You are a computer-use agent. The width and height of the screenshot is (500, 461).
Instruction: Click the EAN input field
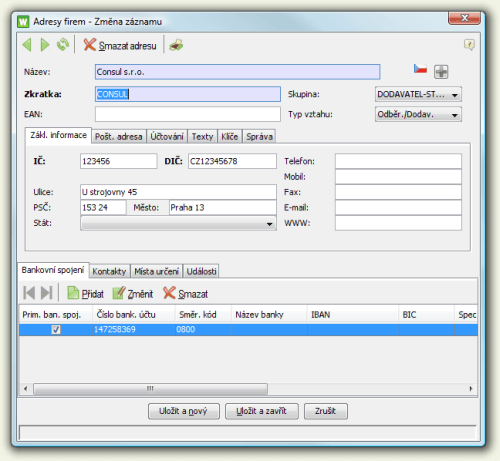click(x=188, y=114)
